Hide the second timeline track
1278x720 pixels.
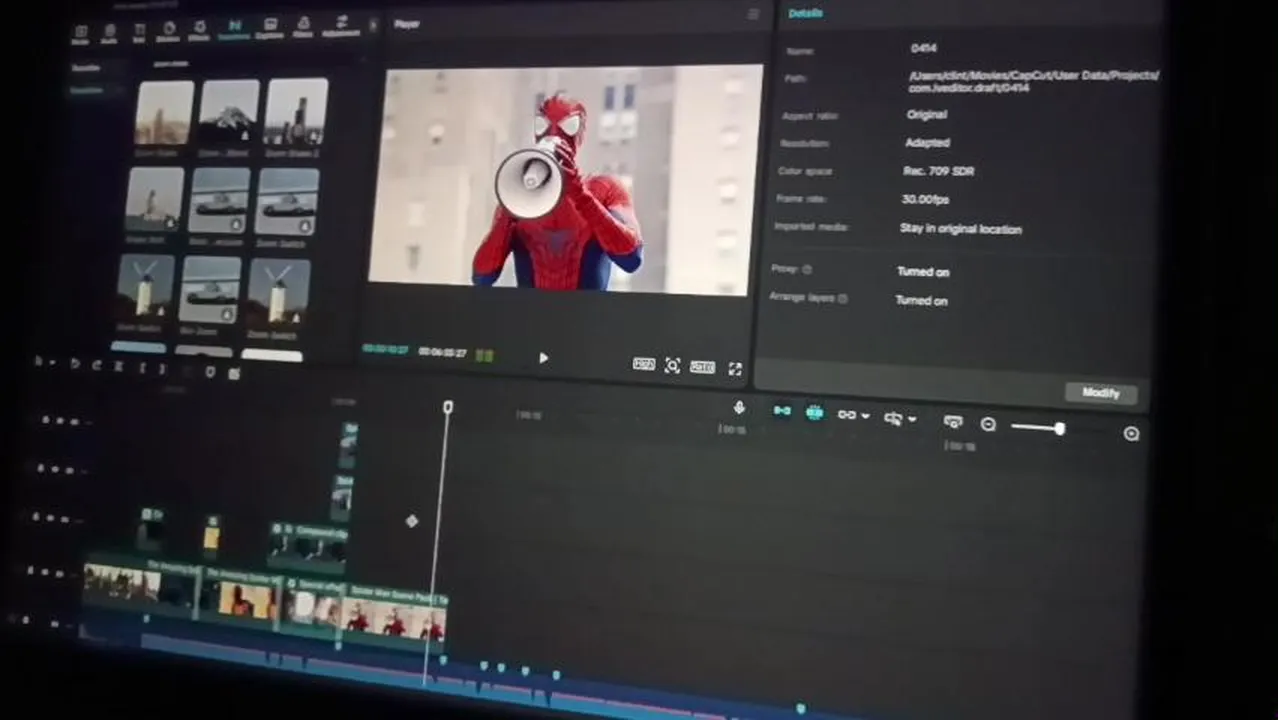point(54,468)
